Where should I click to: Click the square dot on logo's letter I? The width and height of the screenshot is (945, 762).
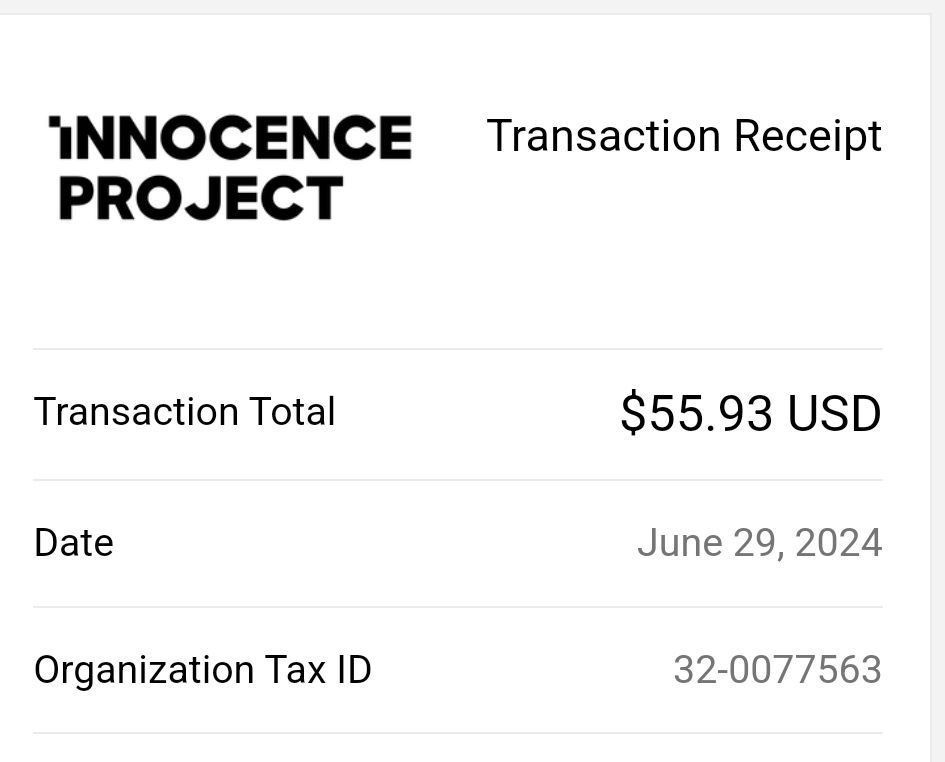[x=54, y=121]
